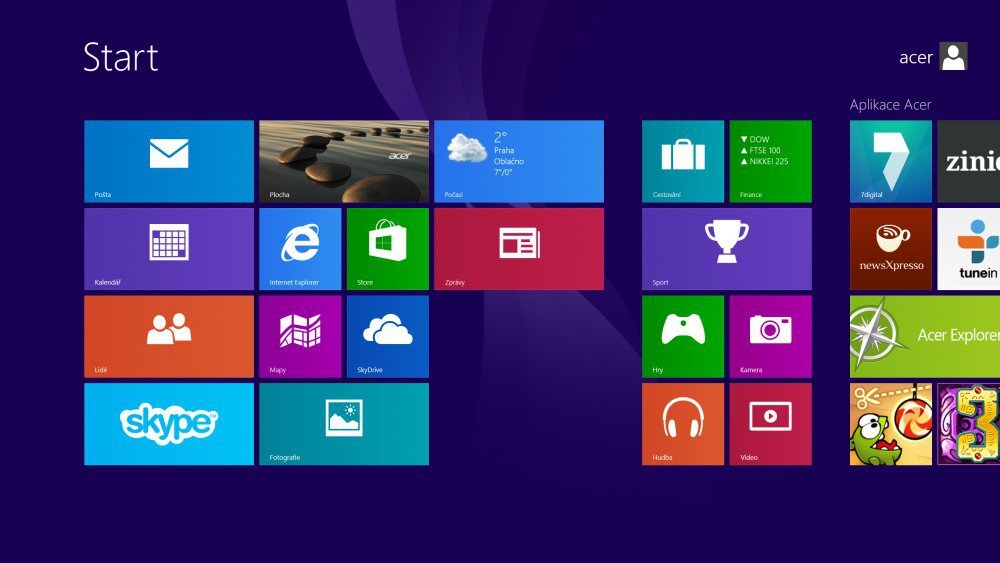Open Finance tile showing DOW index
The height and width of the screenshot is (563, 1000).
coord(770,161)
